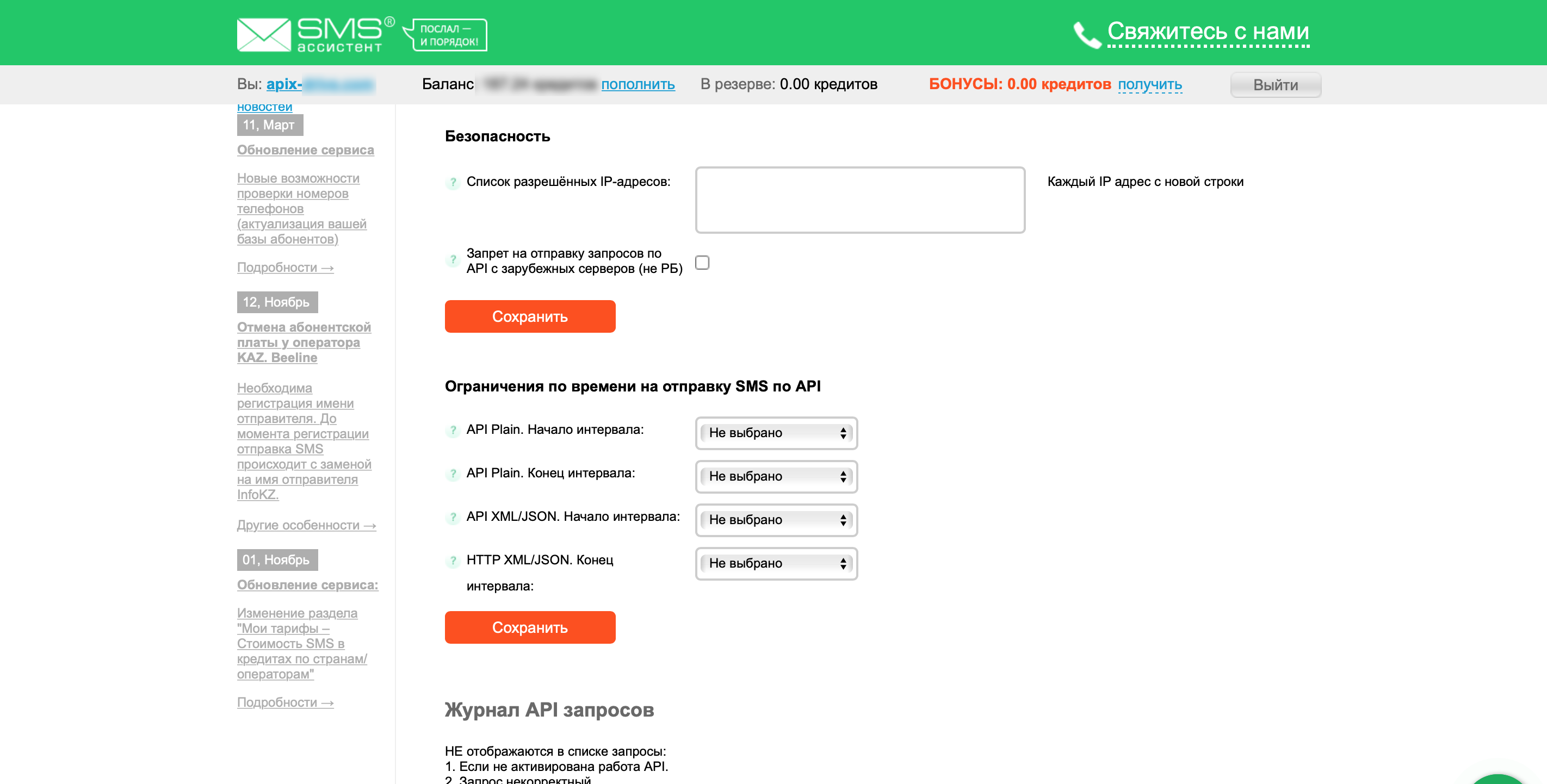1547x784 pixels.
Task: Open help icon for HTTP XML/JSON. Конец интервала
Action: [x=453, y=561]
